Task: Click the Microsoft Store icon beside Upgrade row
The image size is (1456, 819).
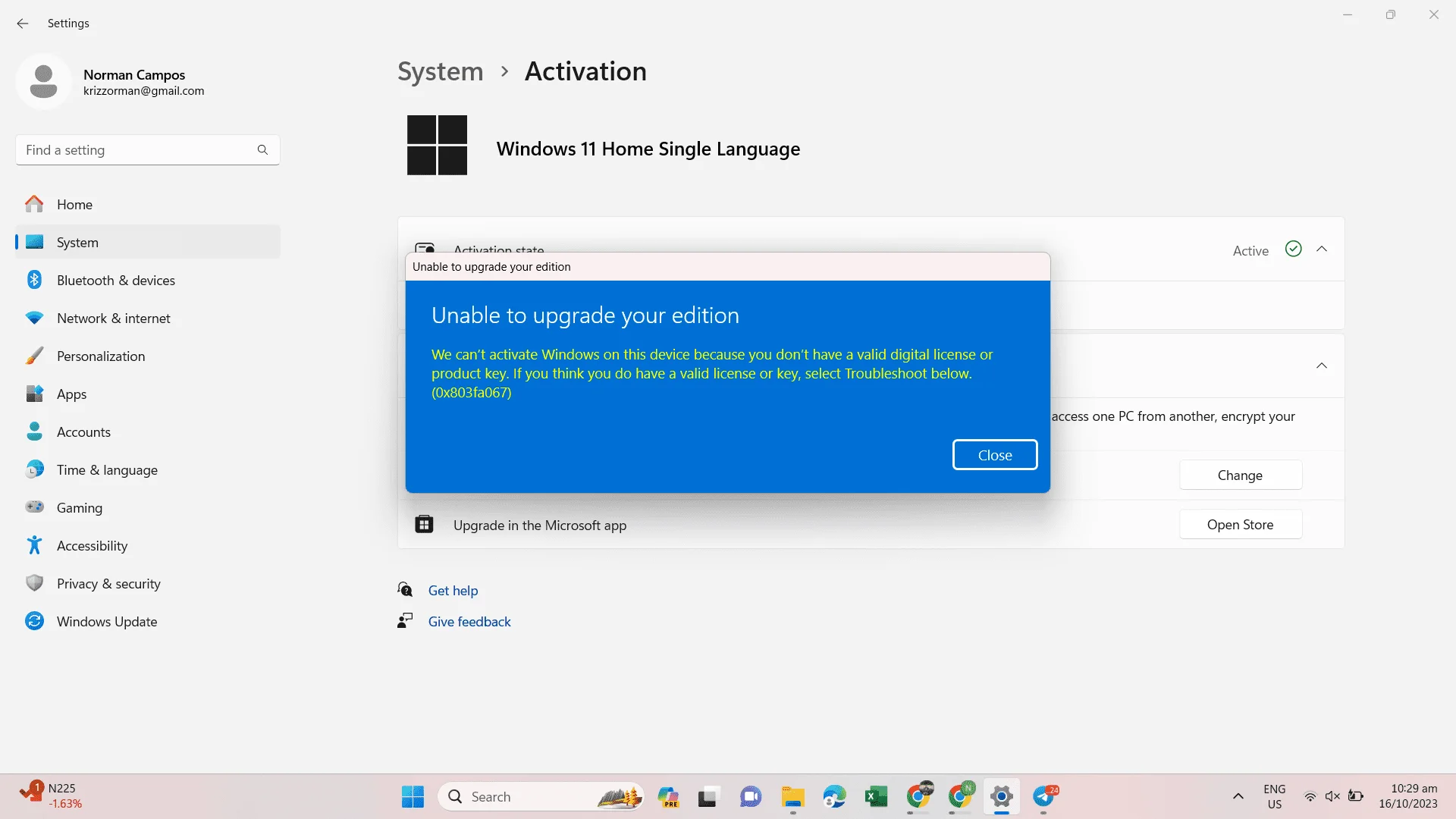Action: (425, 524)
